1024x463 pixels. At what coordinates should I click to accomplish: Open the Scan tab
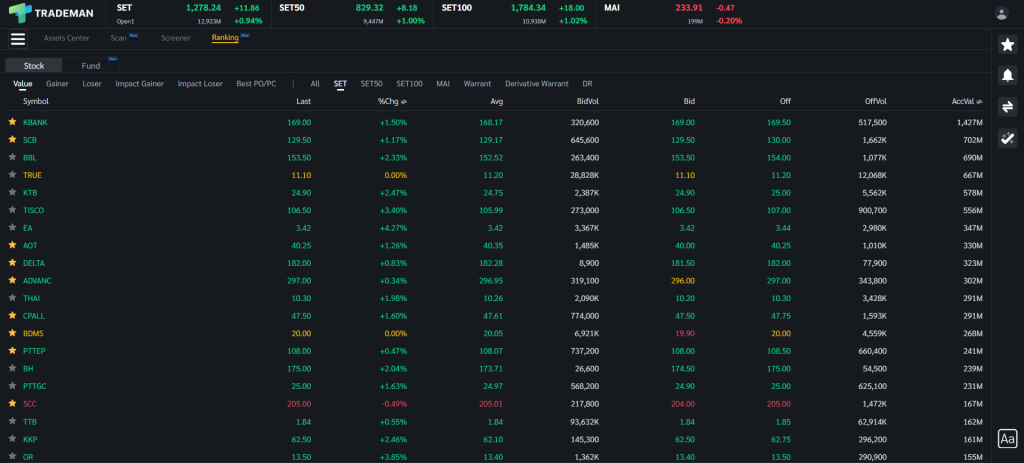118,38
